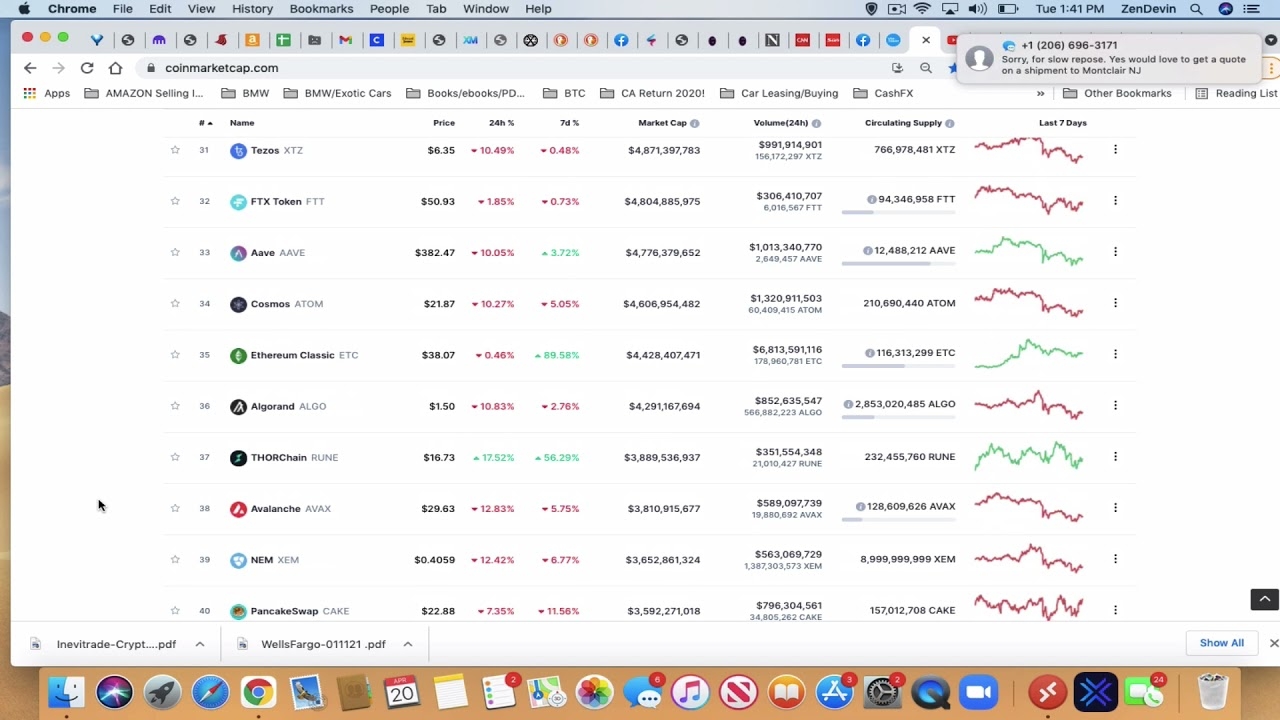Add Aave to watchlist star
The image size is (1280, 720).
tap(175, 252)
